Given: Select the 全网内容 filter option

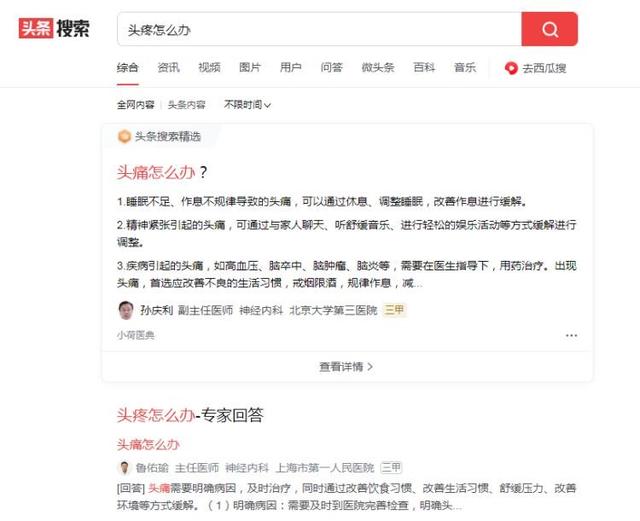Looking at the screenshot, I should tap(136, 105).
